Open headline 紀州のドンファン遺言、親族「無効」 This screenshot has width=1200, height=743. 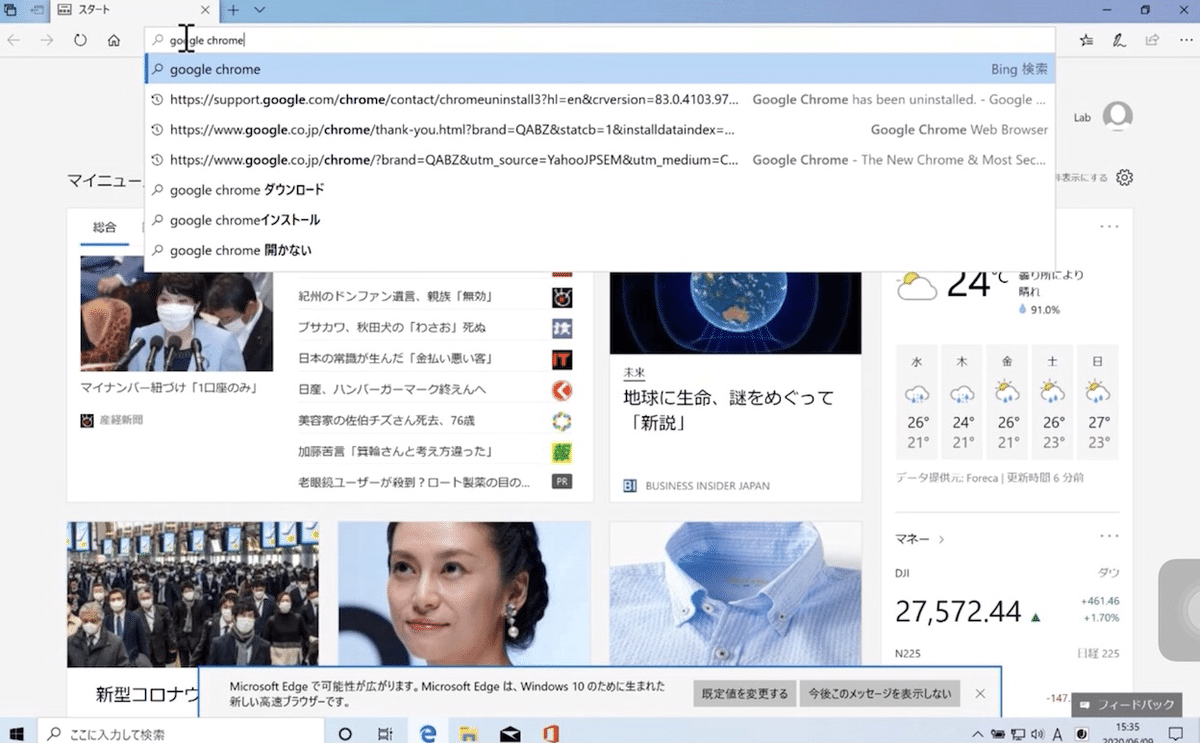click(x=396, y=297)
